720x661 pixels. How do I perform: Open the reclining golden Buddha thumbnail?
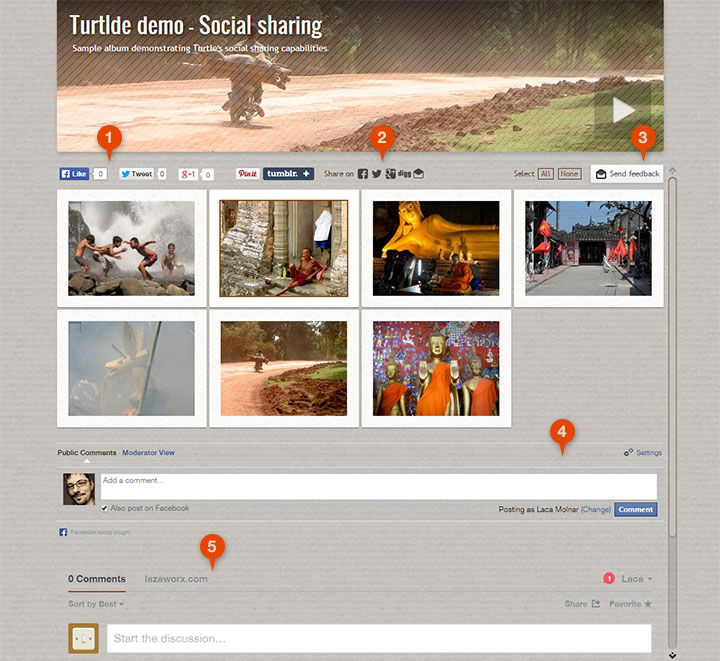click(435, 248)
